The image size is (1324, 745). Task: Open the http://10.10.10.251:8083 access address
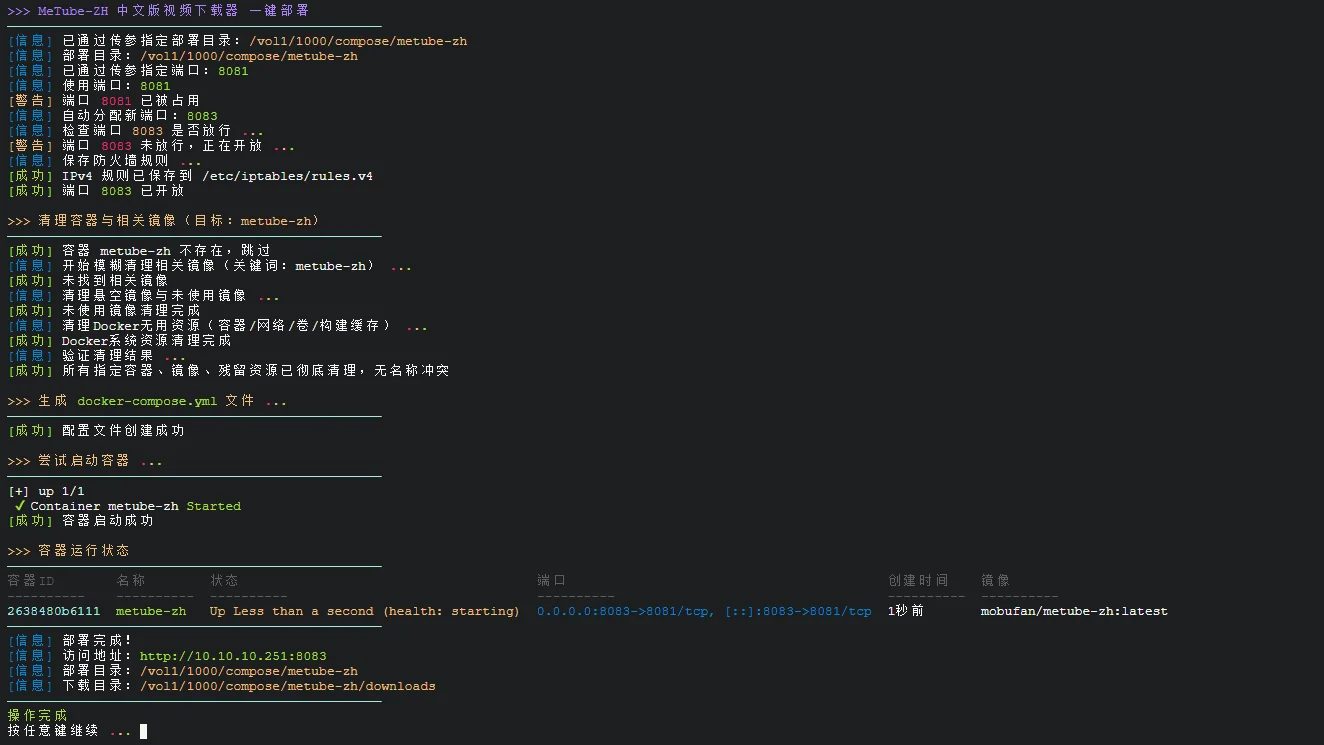(233, 656)
